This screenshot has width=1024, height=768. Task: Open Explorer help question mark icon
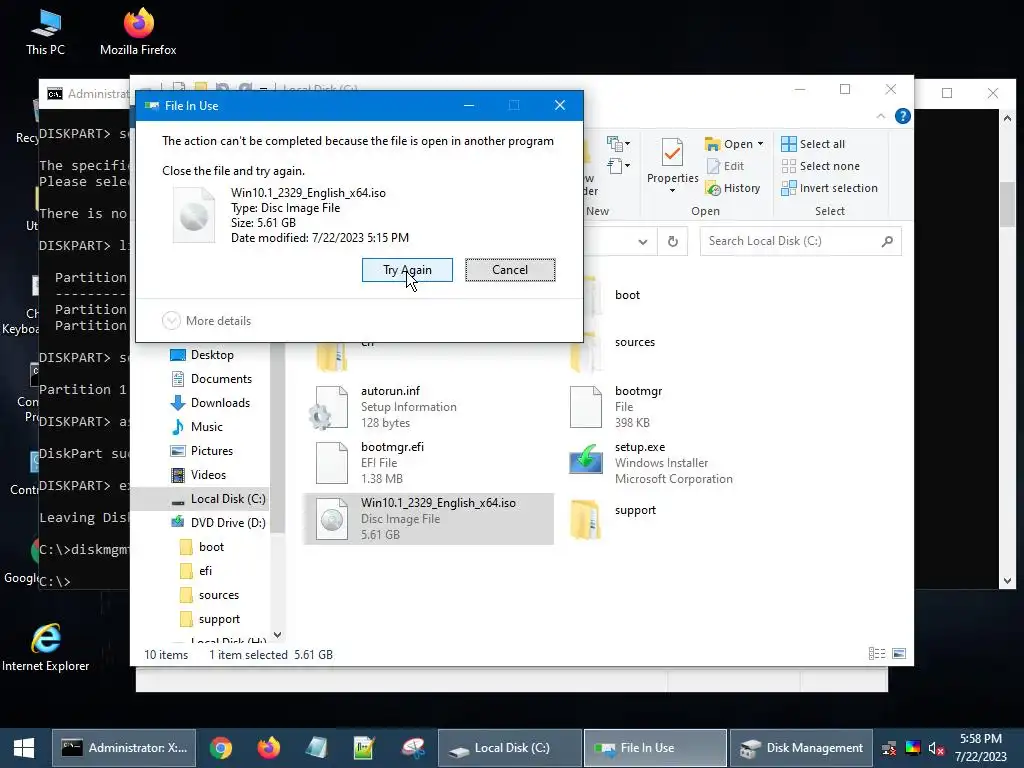tap(903, 116)
